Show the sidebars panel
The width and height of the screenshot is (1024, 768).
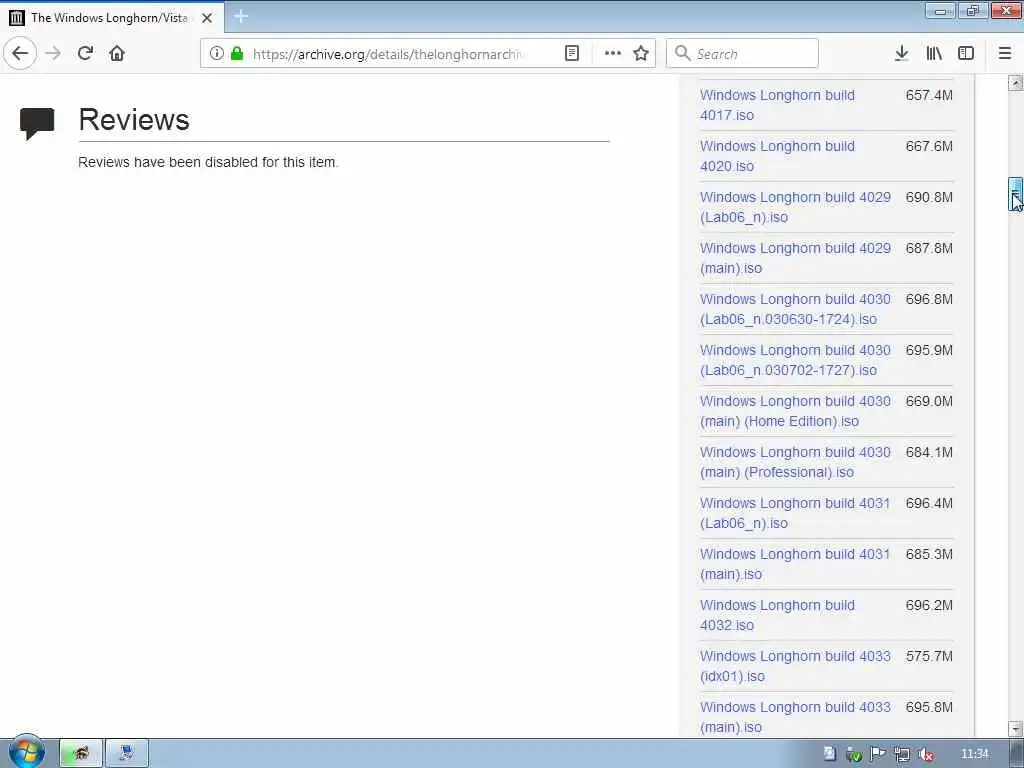click(x=966, y=53)
